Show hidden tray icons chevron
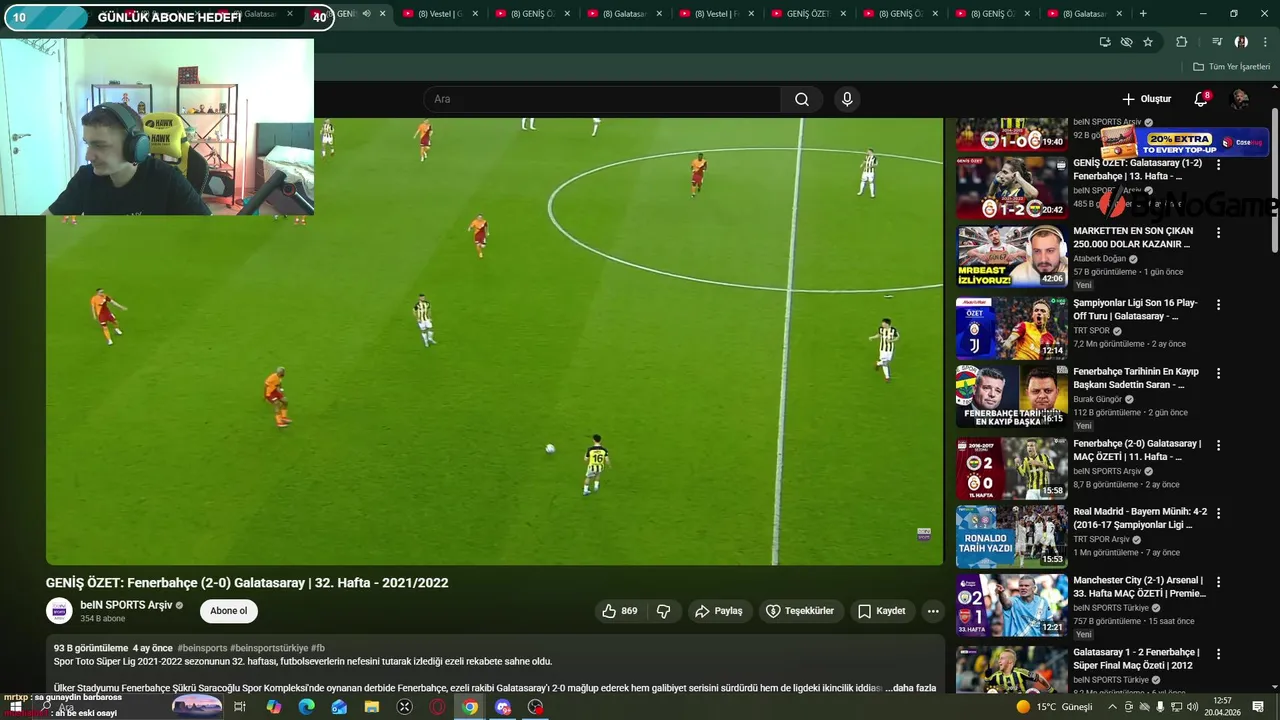 (1112, 707)
